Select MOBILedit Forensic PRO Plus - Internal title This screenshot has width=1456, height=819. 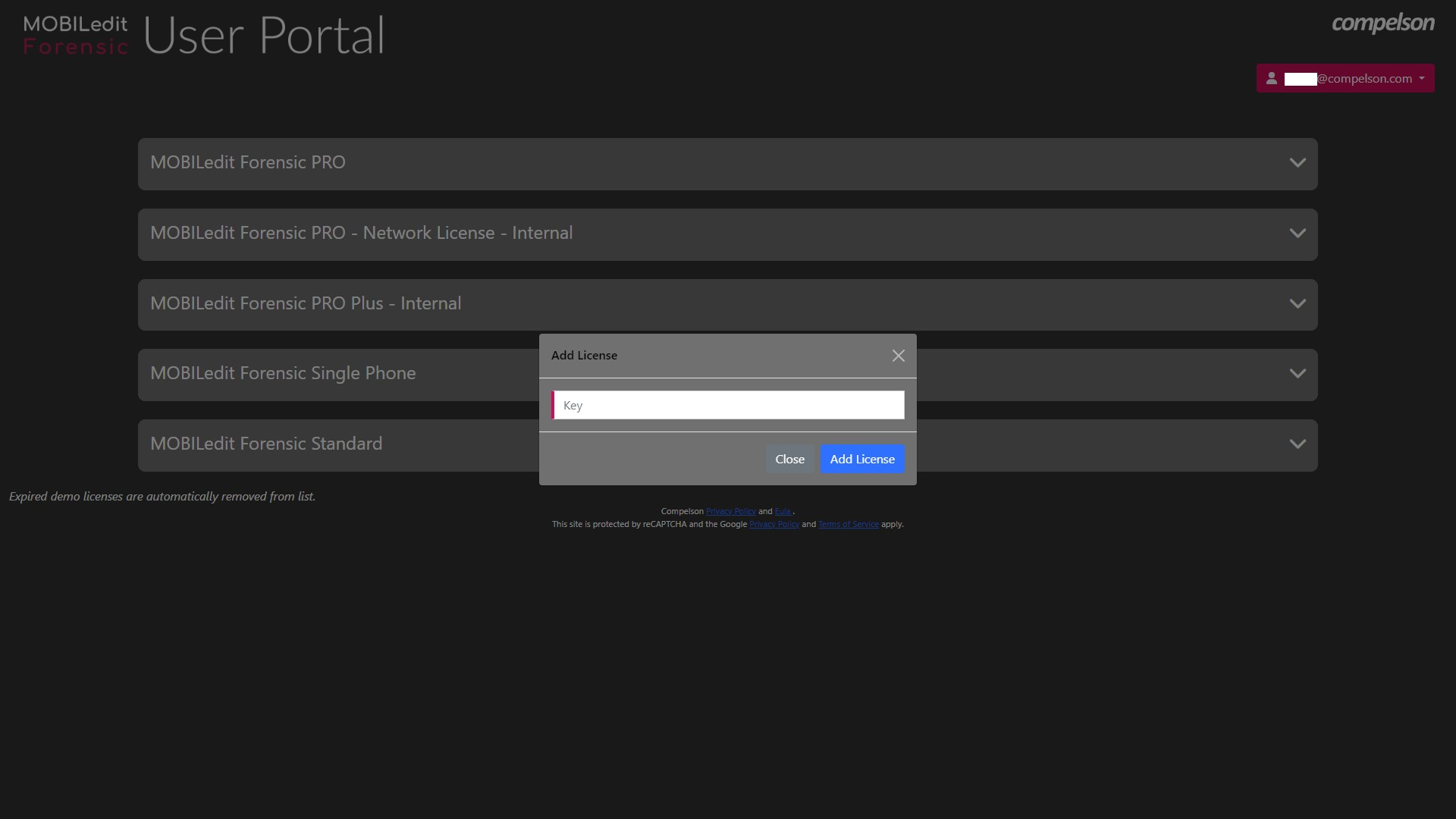[x=306, y=303]
